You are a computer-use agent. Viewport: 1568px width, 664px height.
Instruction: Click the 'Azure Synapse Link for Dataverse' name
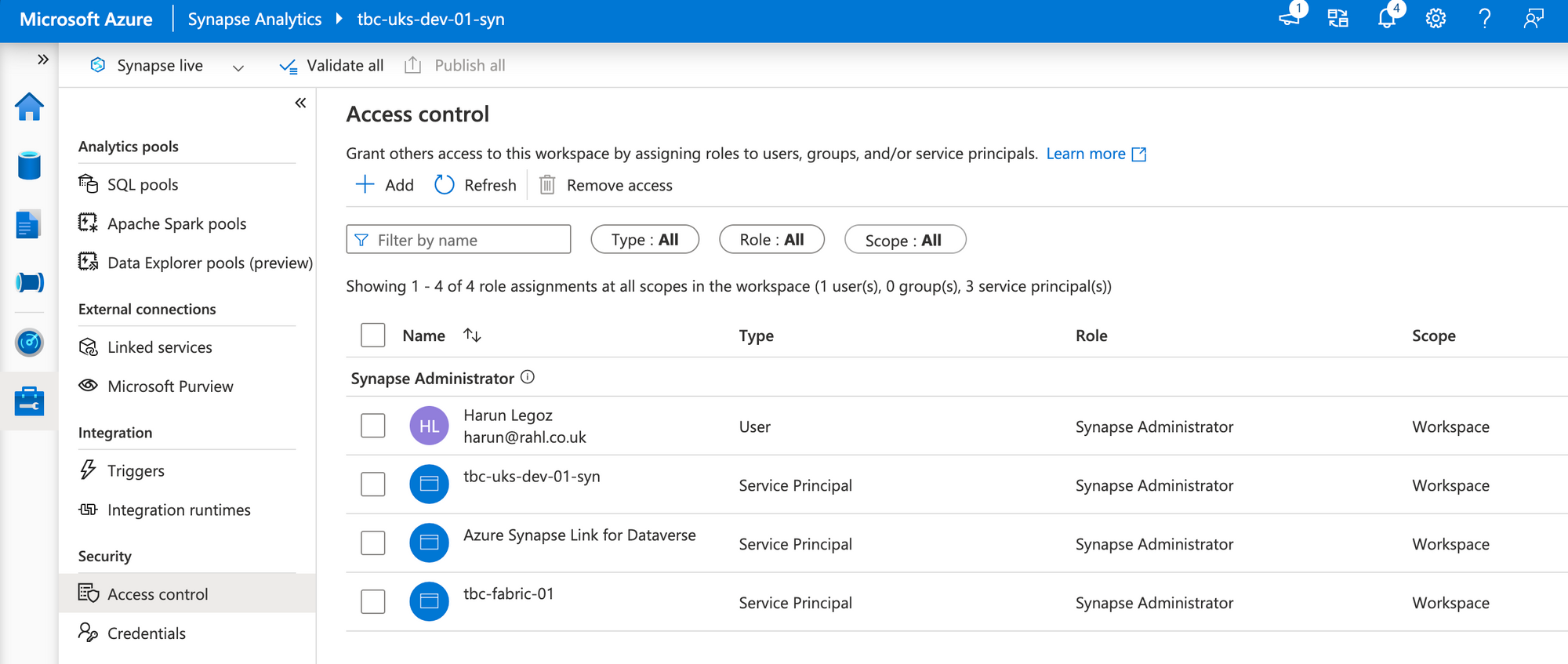tap(579, 535)
